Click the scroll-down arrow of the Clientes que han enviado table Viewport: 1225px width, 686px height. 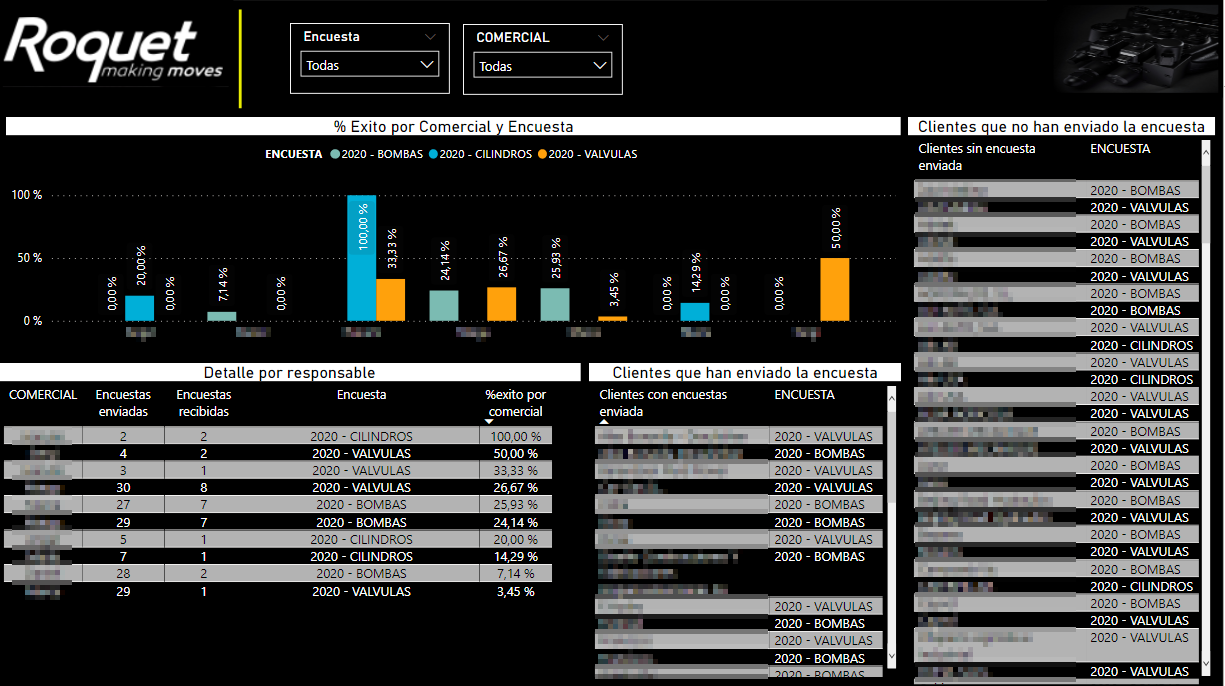coord(892,656)
